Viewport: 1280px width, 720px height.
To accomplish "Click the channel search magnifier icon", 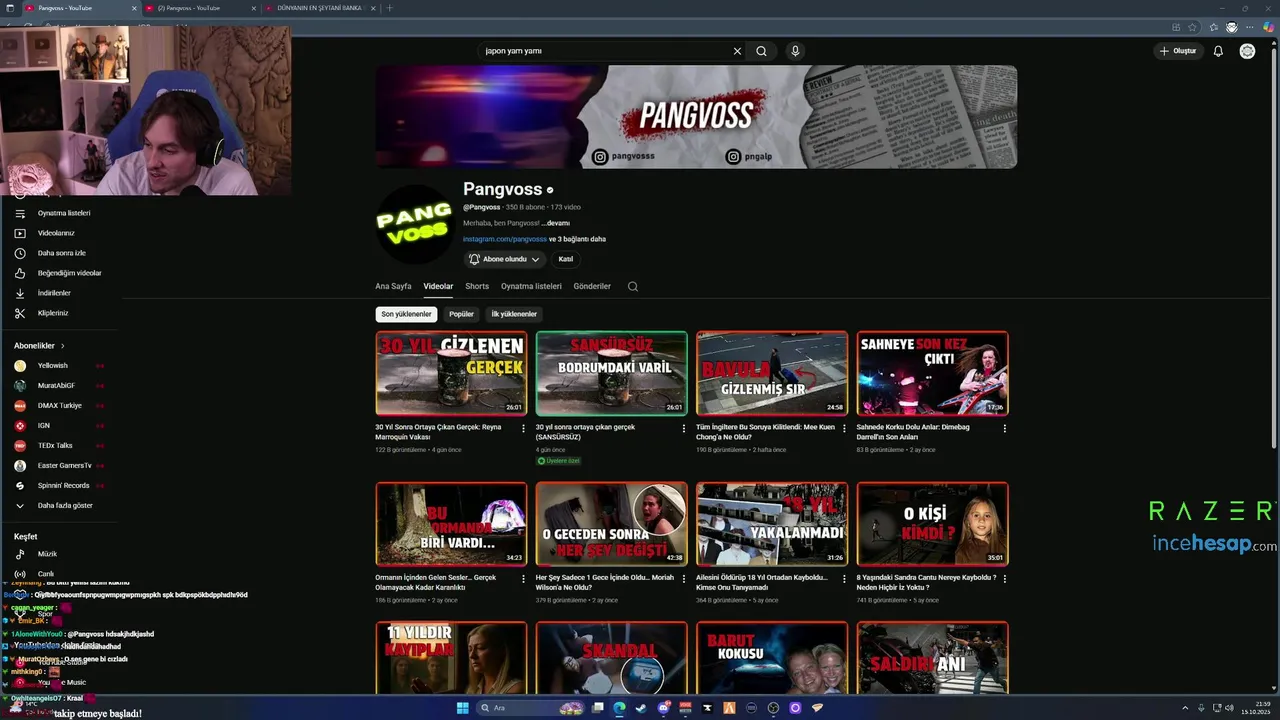I will (x=633, y=287).
